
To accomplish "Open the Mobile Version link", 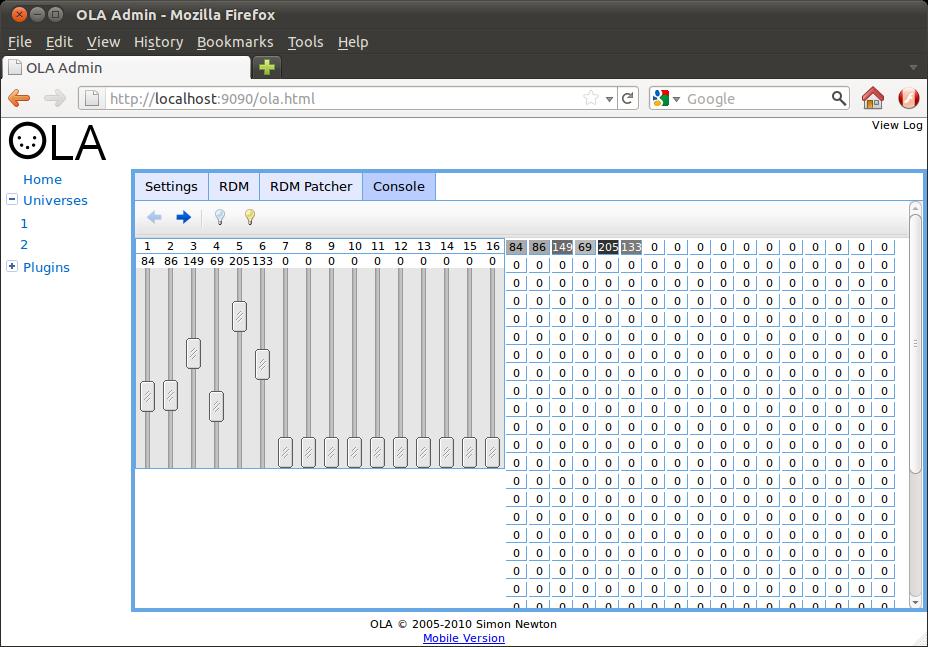I will [463, 638].
